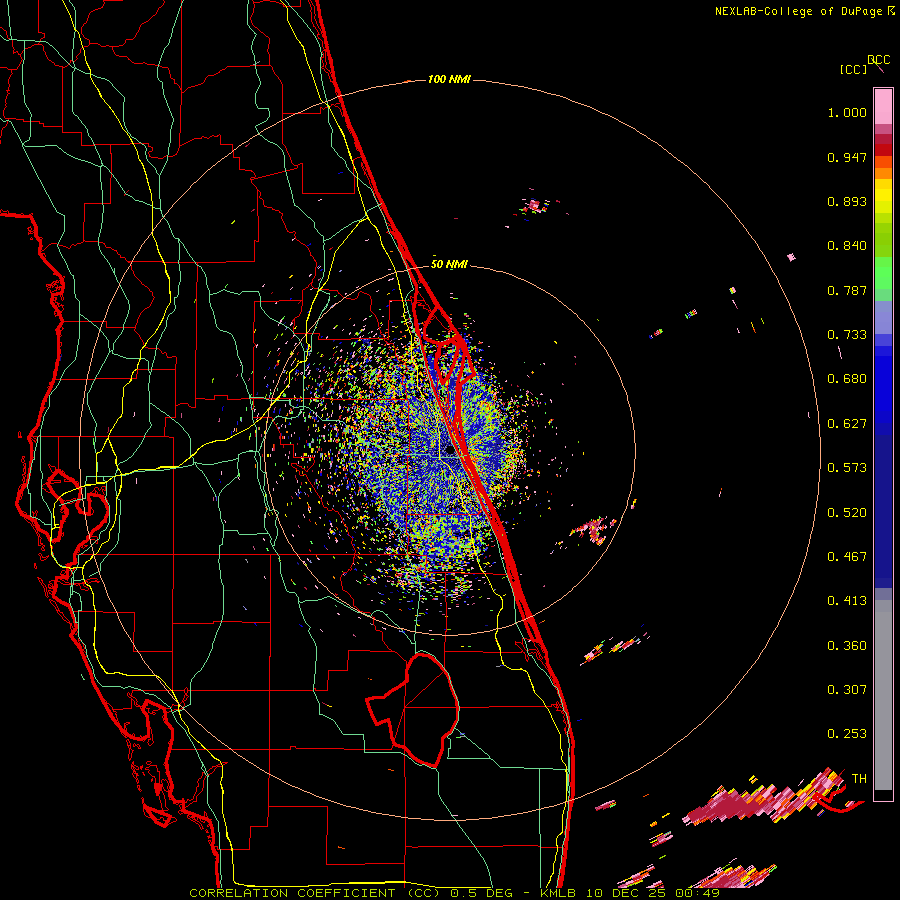Click the 0.520 scale value
Viewport: 900px width, 900px height.
pos(847,513)
